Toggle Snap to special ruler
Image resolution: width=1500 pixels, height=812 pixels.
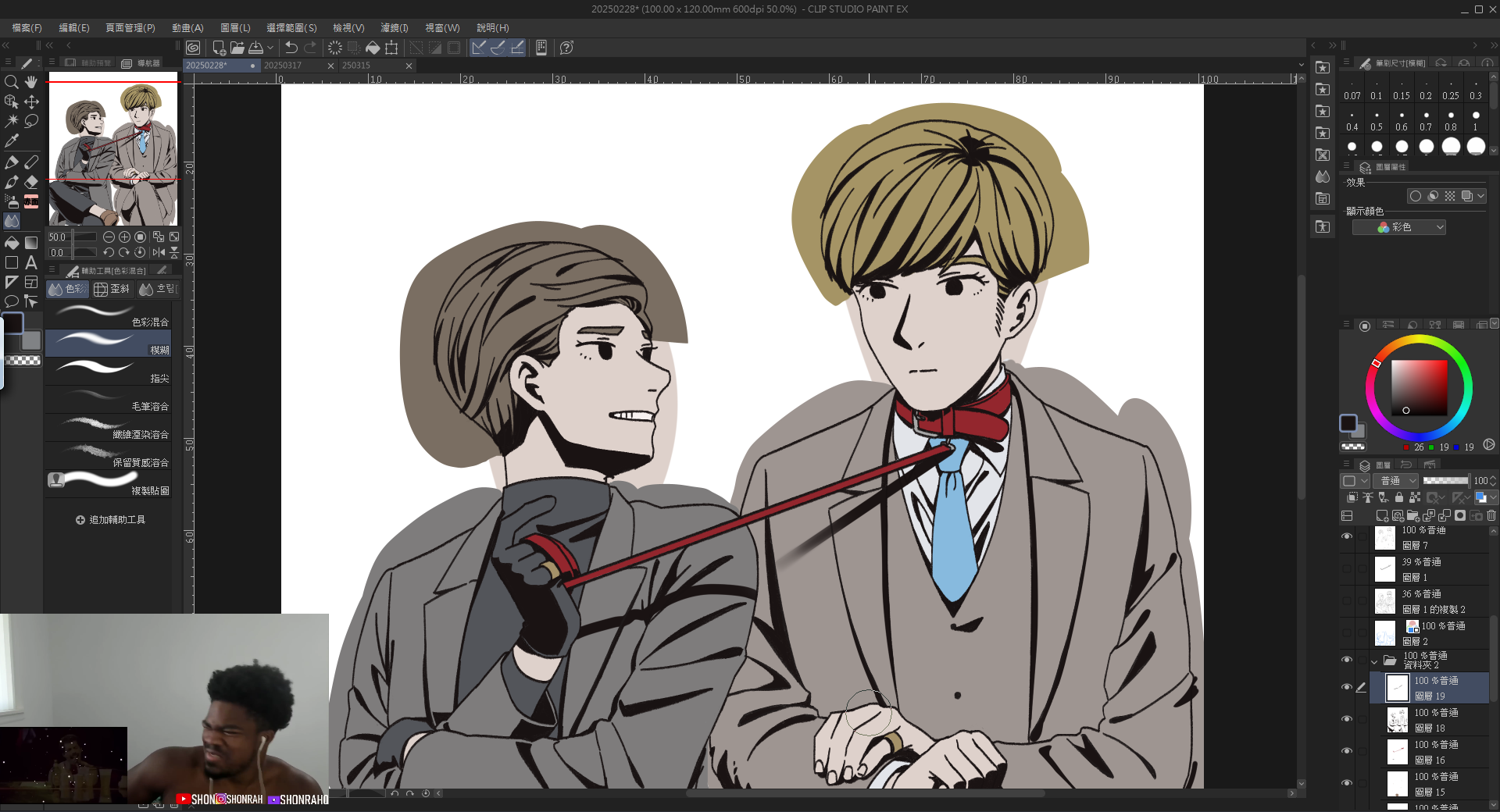pyautogui.click(x=498, y=48)
